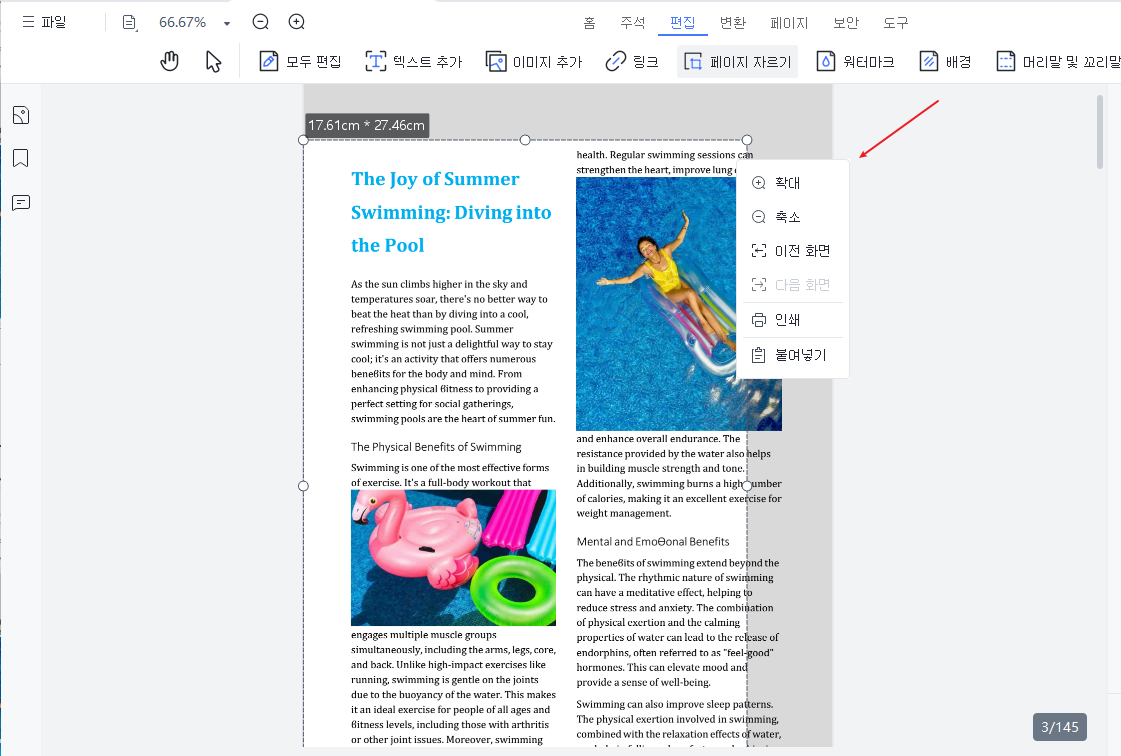
Task: Open the comments sidebar panel
Action: click(21, 203)
